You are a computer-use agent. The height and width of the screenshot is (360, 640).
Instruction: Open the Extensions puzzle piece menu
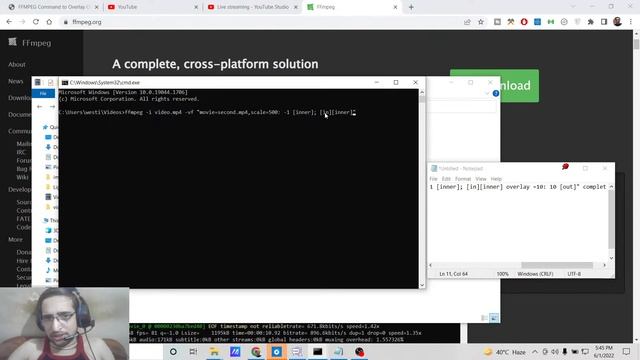point(591,22)
